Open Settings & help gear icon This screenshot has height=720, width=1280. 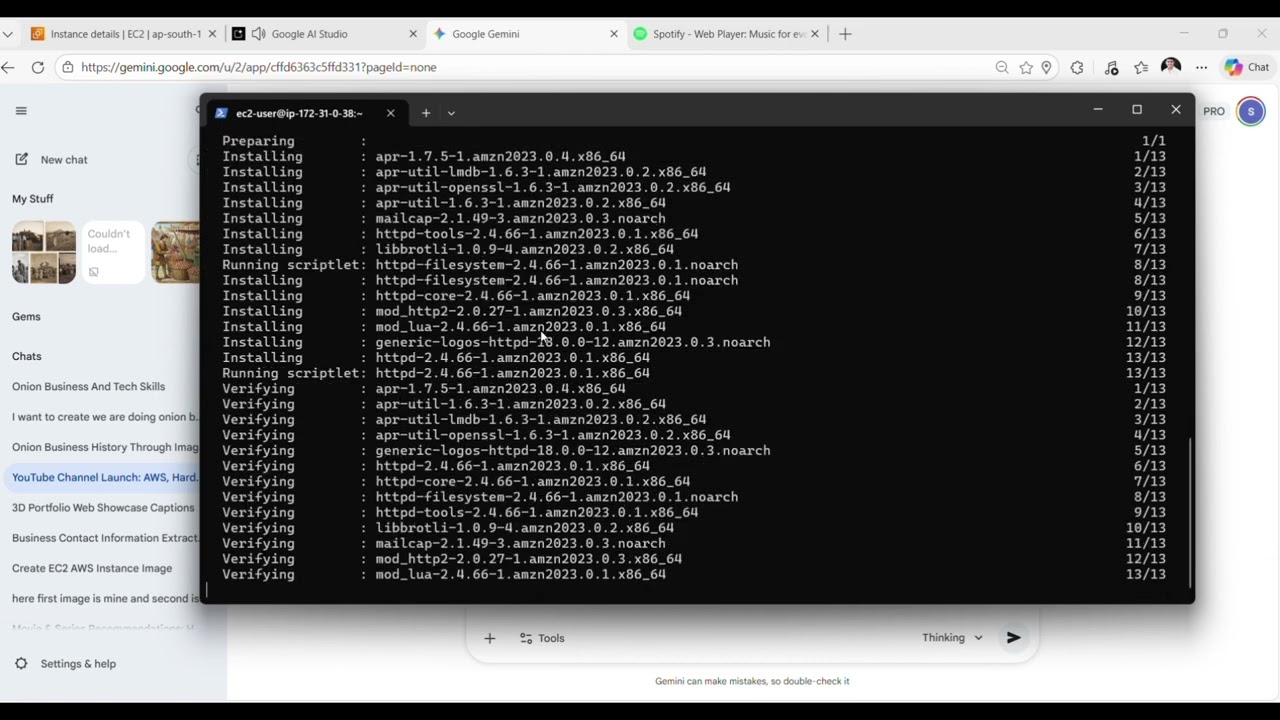click(21, 663)
